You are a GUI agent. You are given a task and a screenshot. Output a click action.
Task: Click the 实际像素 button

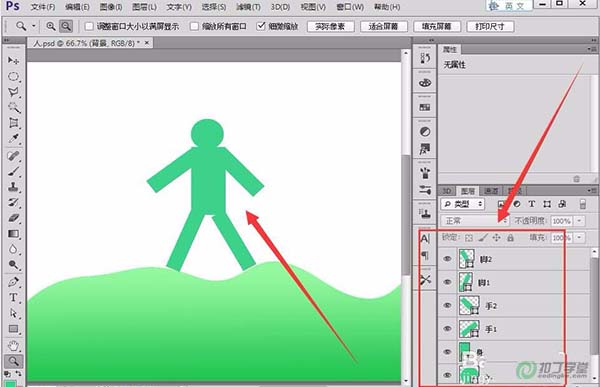click(x=331, y=26)
